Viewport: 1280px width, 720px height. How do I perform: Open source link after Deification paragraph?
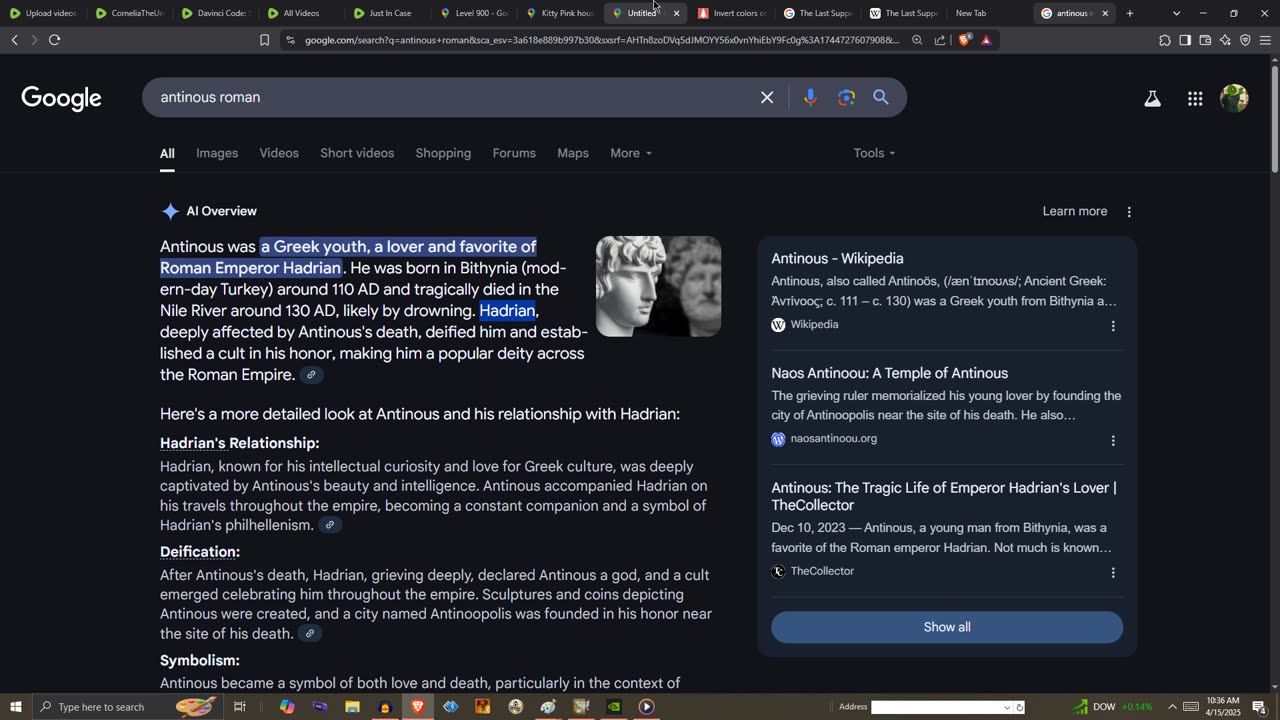point(310,633)
